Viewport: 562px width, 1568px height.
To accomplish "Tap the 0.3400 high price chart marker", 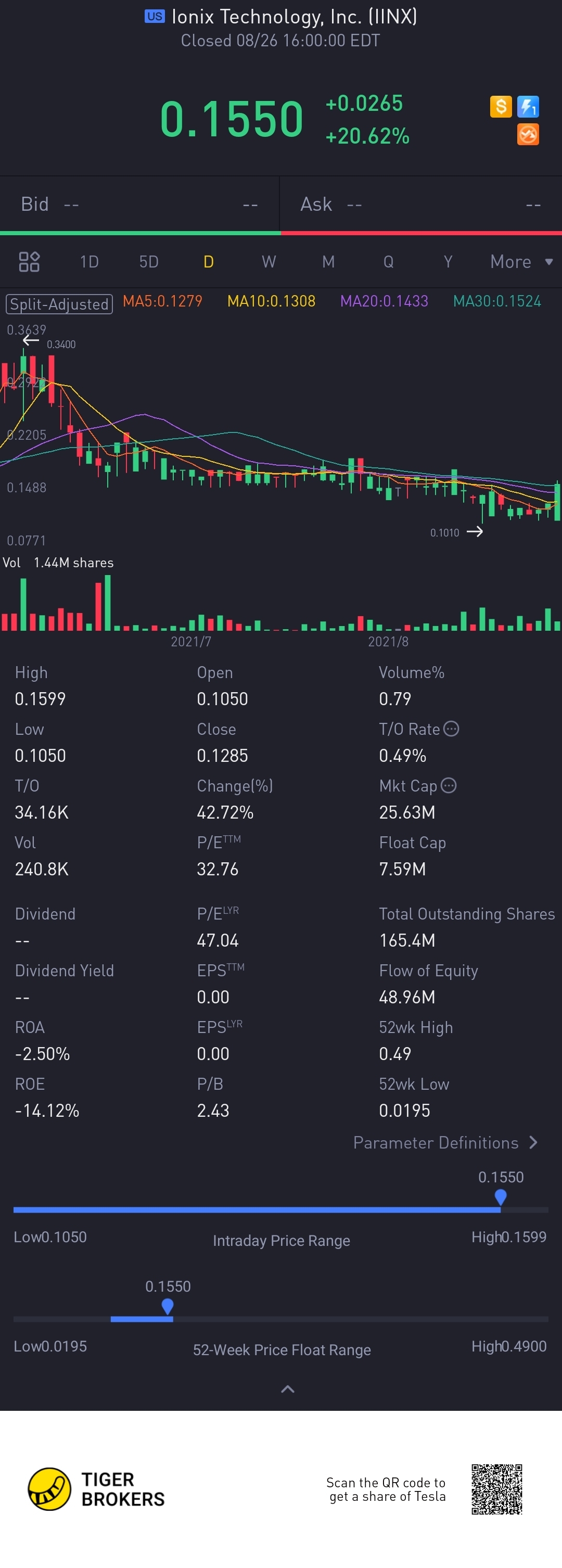I will pos(49,343).
